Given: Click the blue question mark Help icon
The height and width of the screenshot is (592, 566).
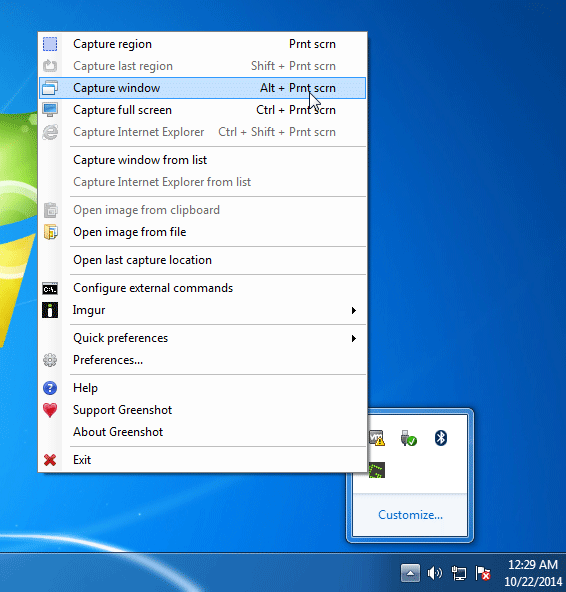Looking at the screenshot, I should pyautogui.click(x=50, y=388).
